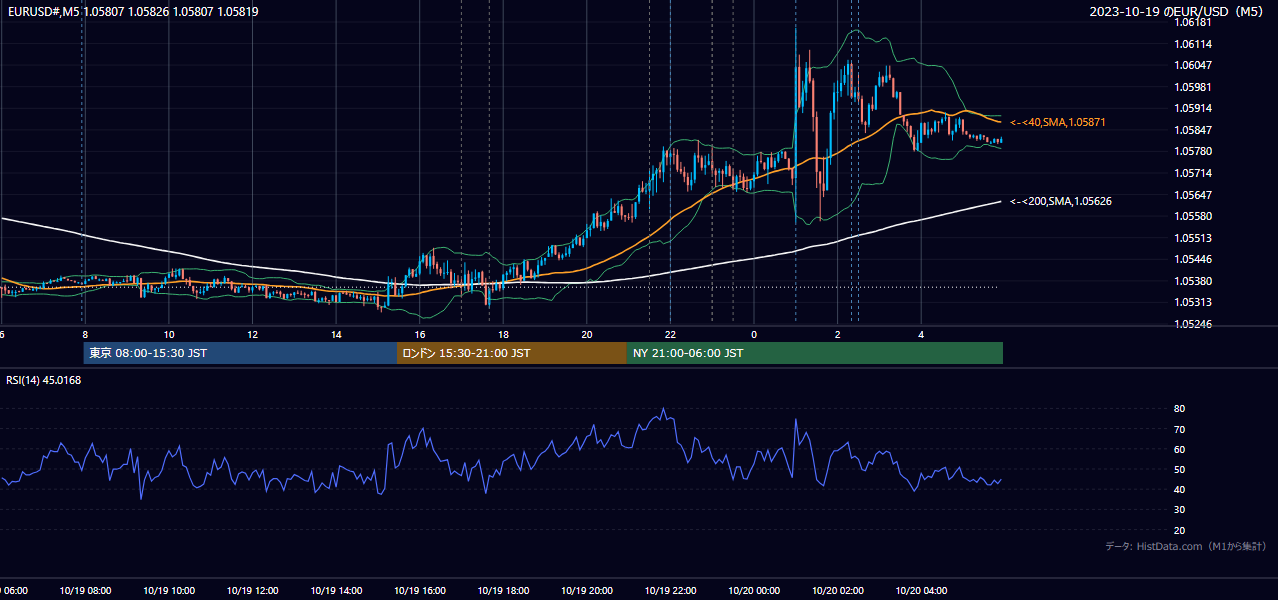Viewport: 1278px width, 600px height.
Task: Click price axis label 1.05847
Action: pyautogui.click(x=1194, y=130)
